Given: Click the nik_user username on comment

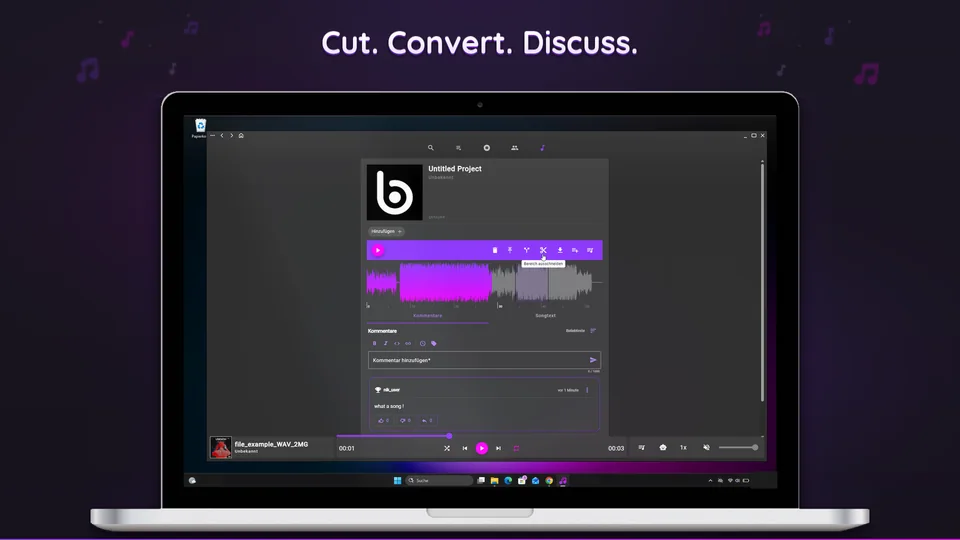Looking at the screenshot, I should (392, 390).
